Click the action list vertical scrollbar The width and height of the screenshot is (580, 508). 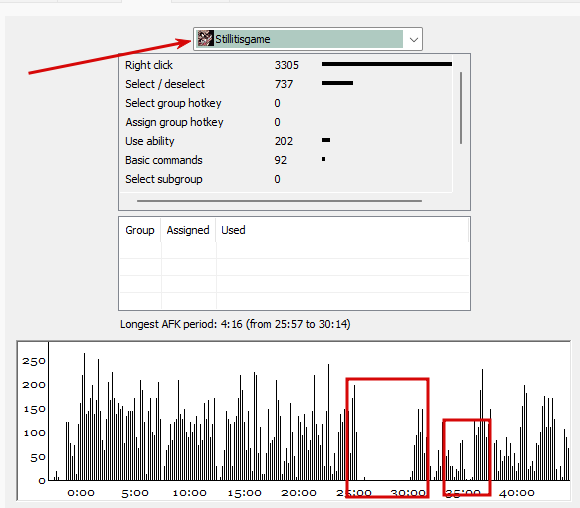click(x=461, y=108)
